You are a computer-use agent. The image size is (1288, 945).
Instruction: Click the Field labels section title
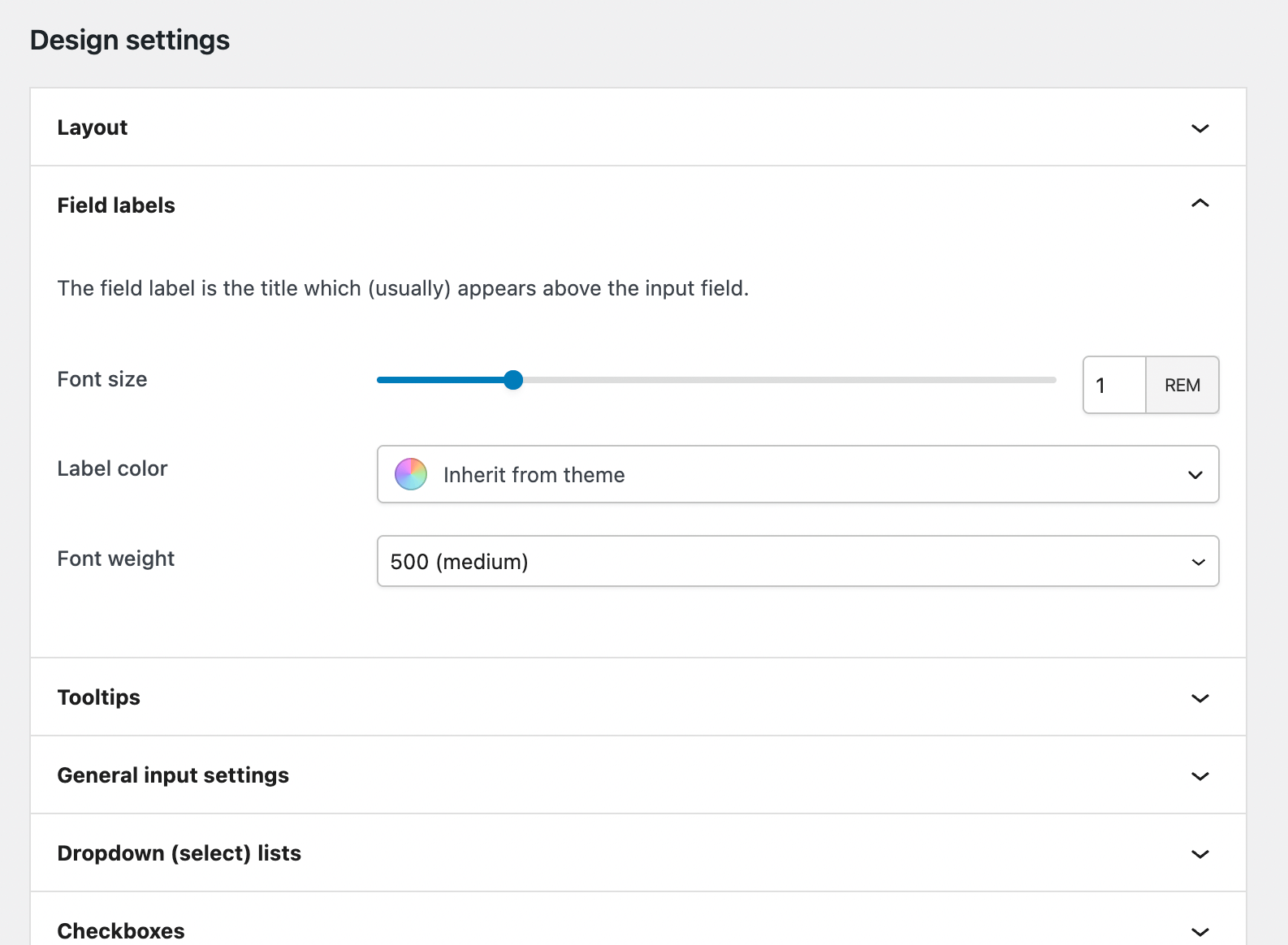pyautogui.click(x=116, y=205)
